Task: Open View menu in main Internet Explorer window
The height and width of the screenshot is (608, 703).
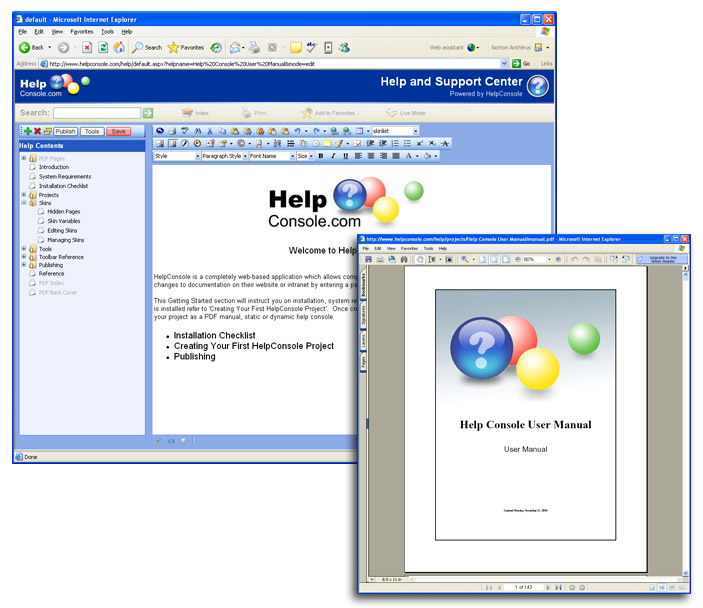Action: 57,31
